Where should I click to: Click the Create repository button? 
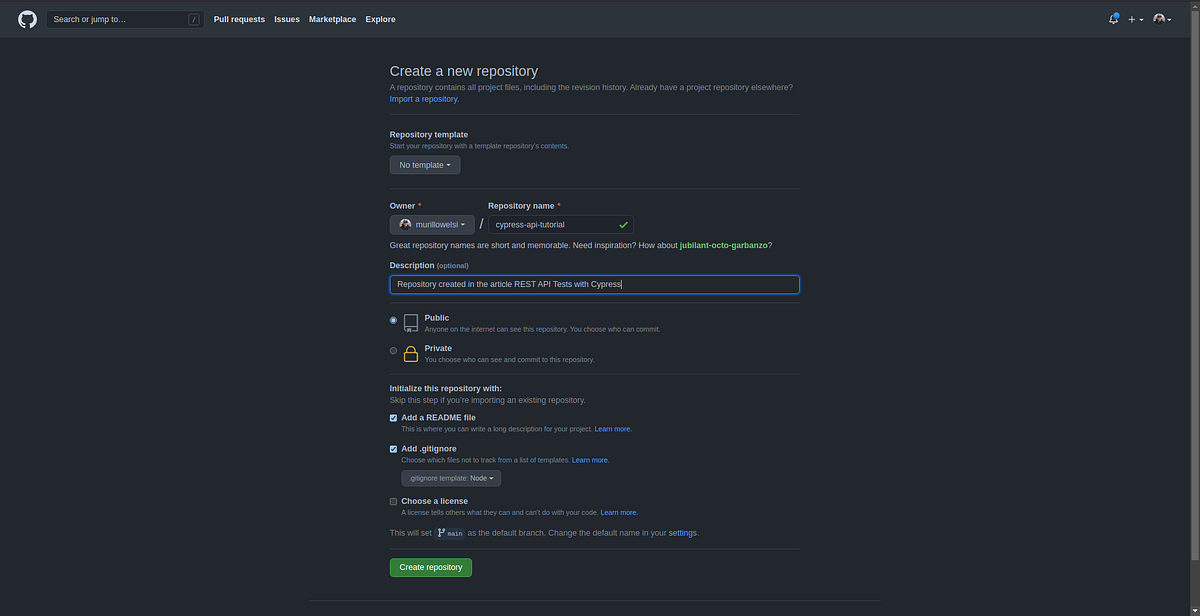[430, 567]
